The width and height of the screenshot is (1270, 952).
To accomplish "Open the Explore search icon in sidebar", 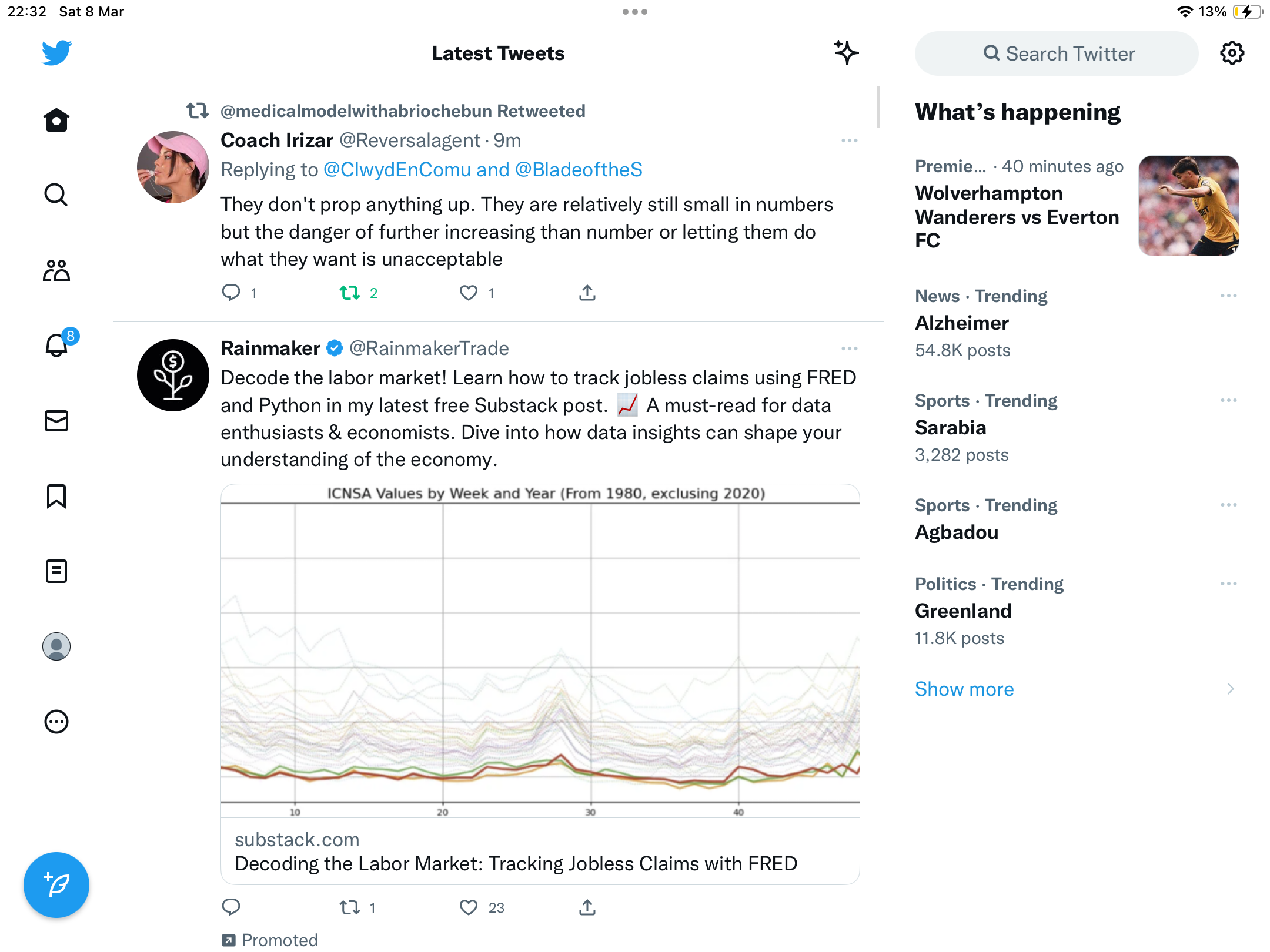I will coord(56,195).
